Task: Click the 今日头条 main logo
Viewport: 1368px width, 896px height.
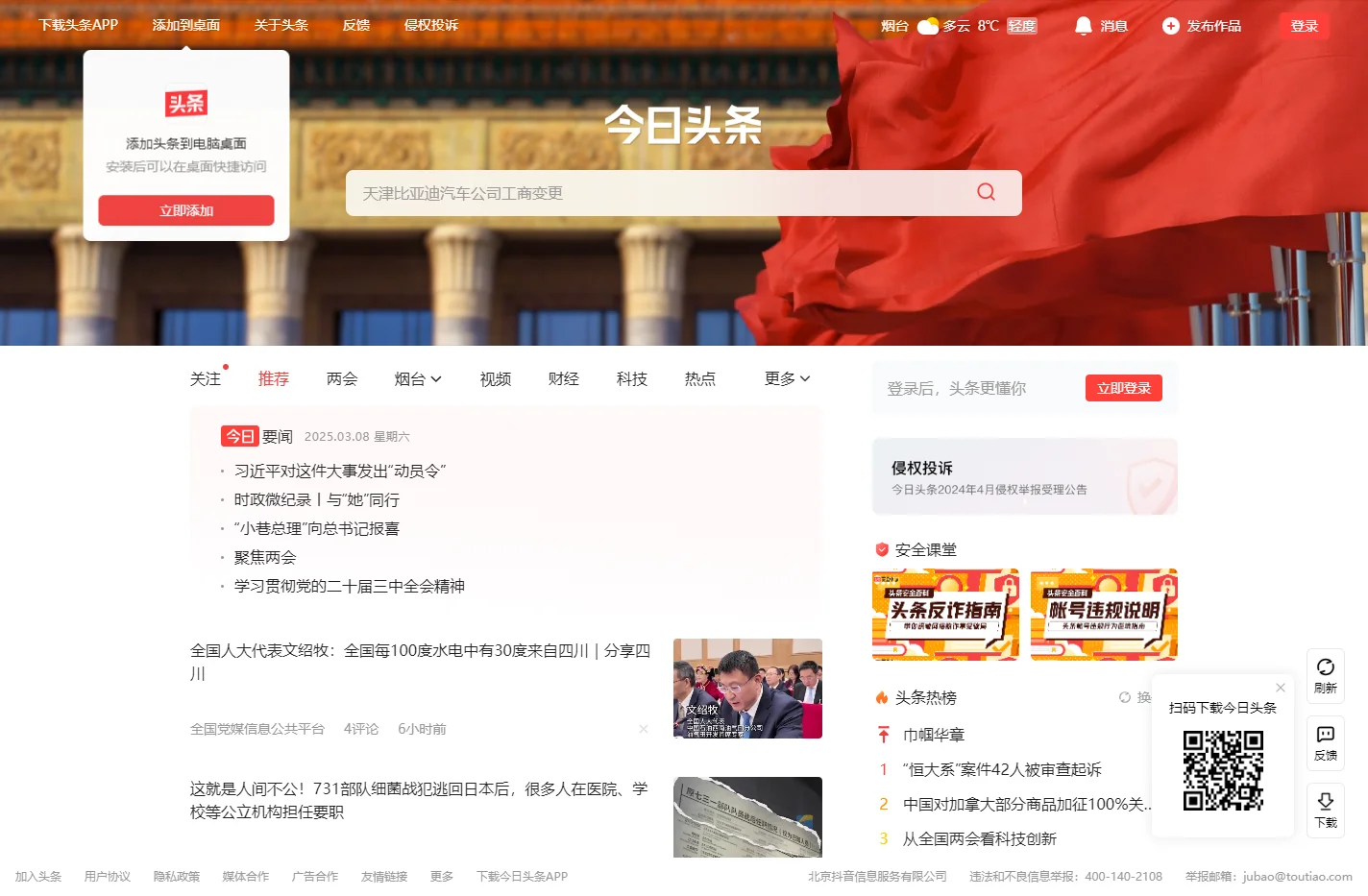Action: tap(683, 125)
